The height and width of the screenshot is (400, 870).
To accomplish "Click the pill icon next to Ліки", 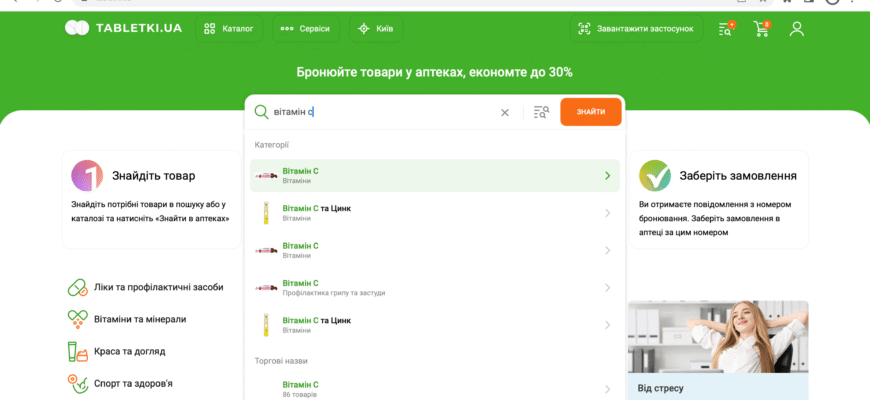I will 77,287.
